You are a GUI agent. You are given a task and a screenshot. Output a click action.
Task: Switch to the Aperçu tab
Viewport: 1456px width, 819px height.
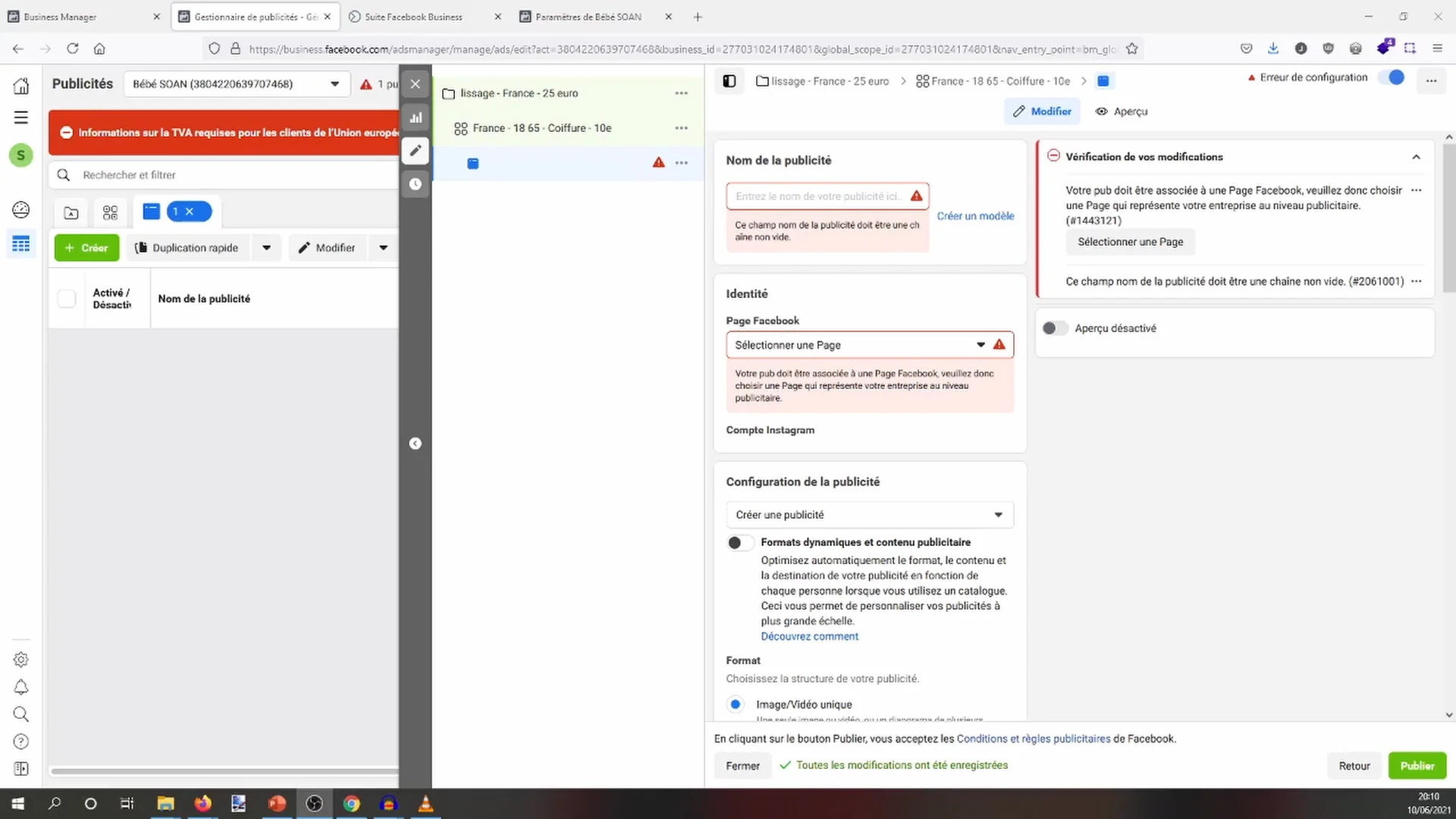(1122, 111)
